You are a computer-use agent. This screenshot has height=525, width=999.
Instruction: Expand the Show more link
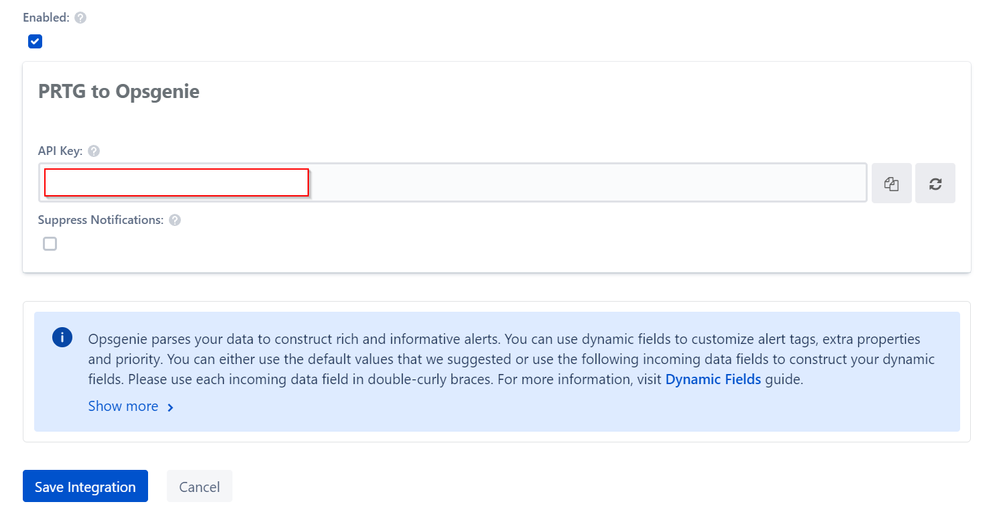coord(131,406)
